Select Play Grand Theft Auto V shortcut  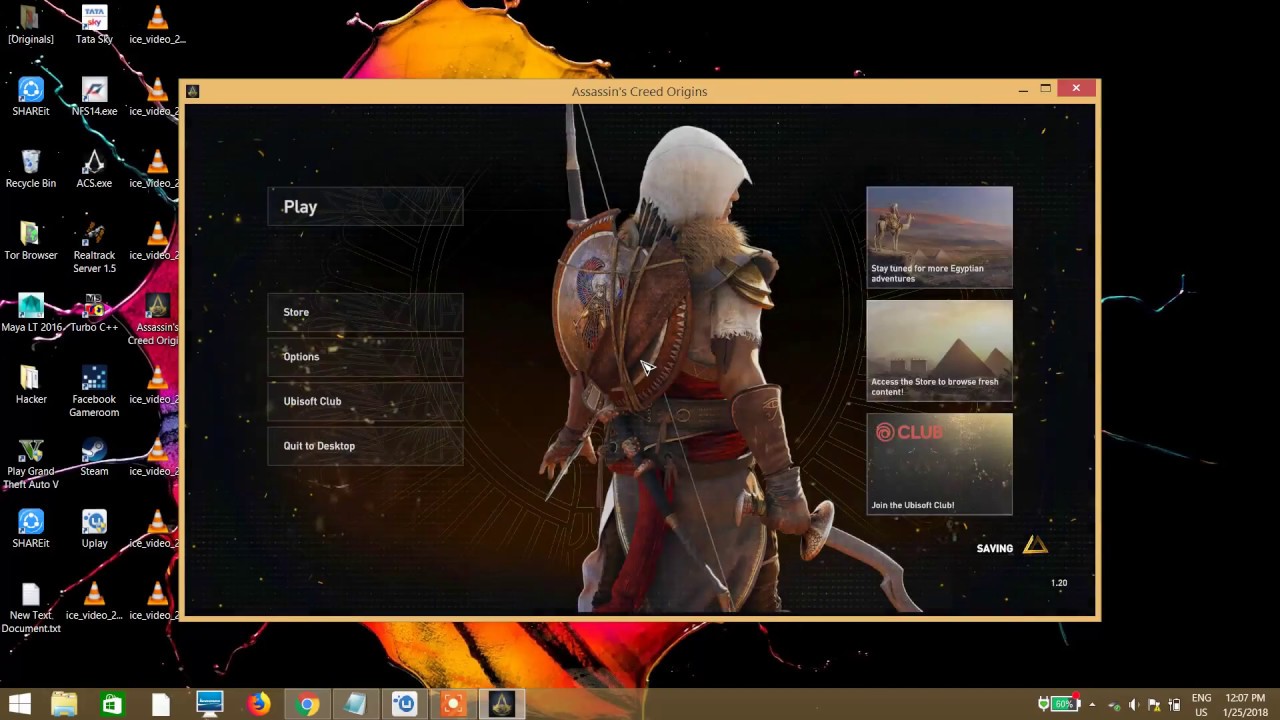pos(31,464)
